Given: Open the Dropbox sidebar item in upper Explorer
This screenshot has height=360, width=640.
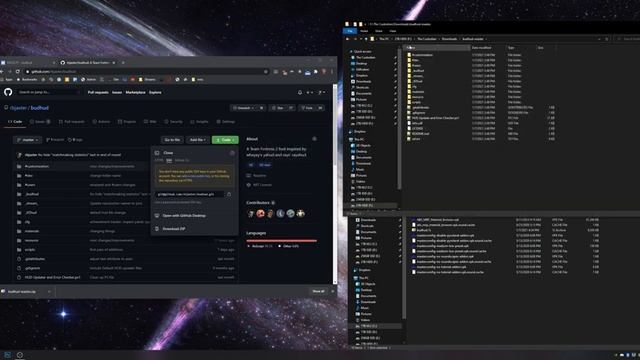Looking at the screenshot, I should (x=359, y=131).
